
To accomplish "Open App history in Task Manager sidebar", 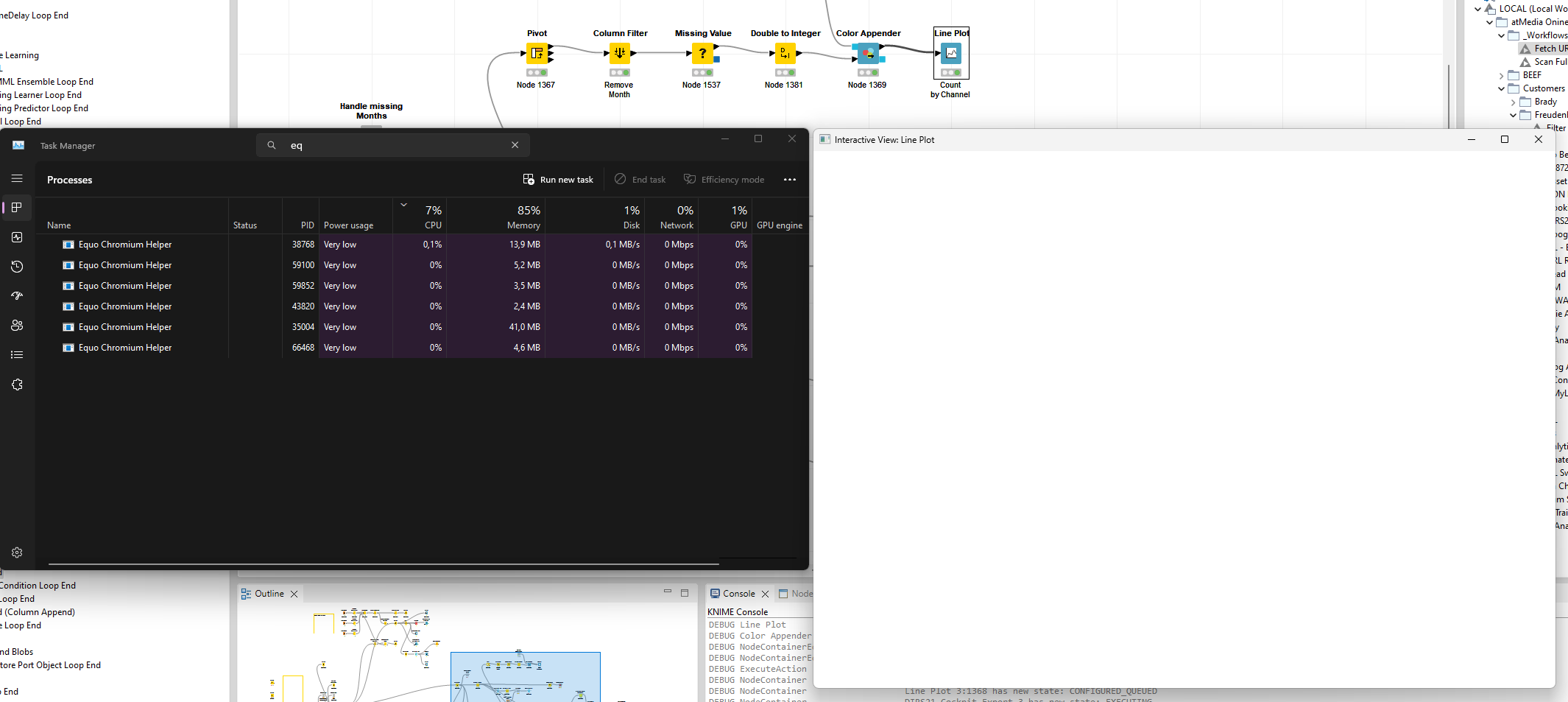I will tap(17, 267).
